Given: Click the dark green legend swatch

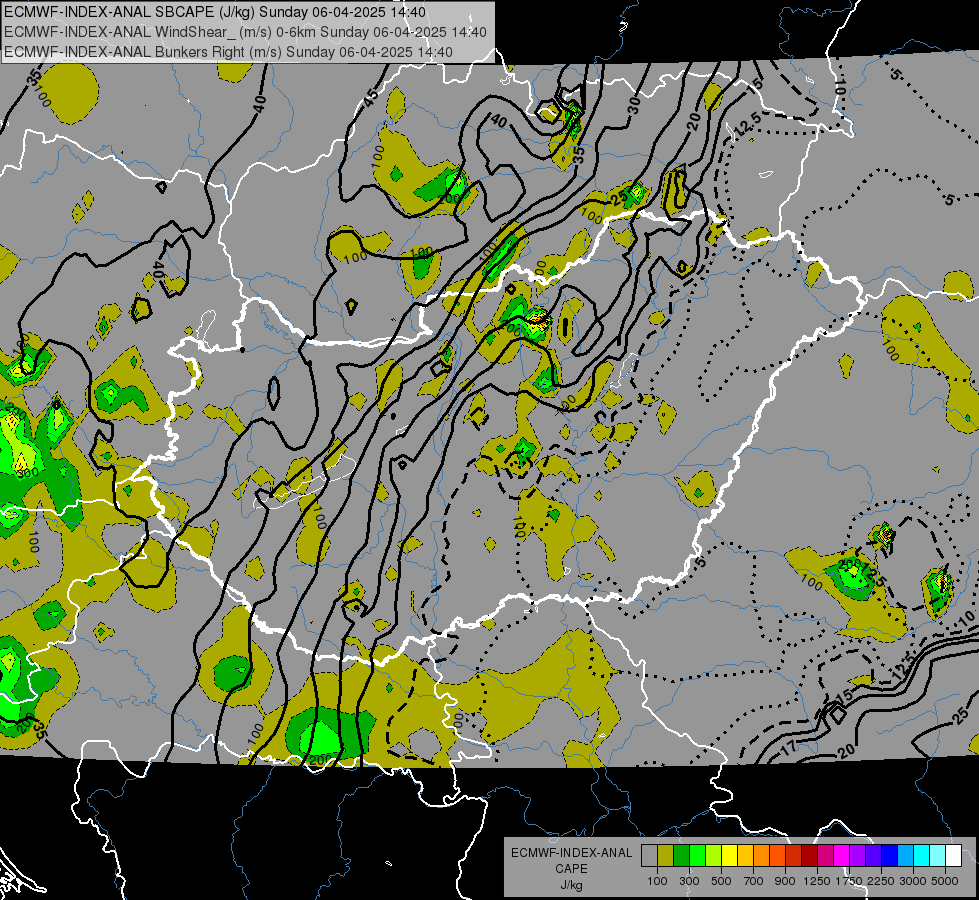Looking at the screenshot, I should [x=681, y=856].
